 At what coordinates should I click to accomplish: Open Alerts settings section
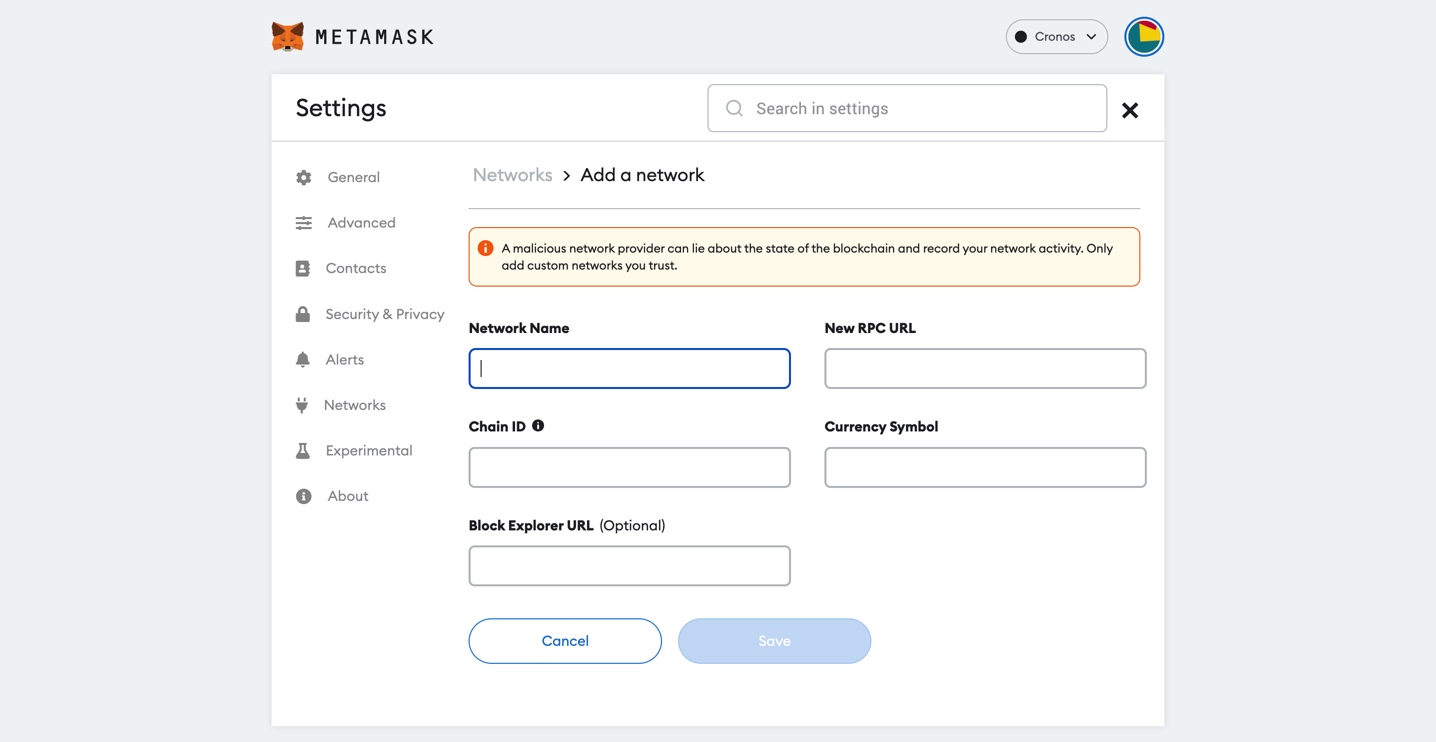coord(345,359)
